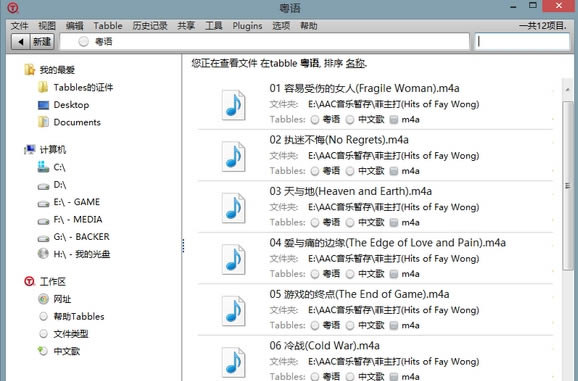Viewport: 578px width, 381px height.
Task: Click music icon for 06 冷战
Action: pyautogui.click(x=233, y=363)
